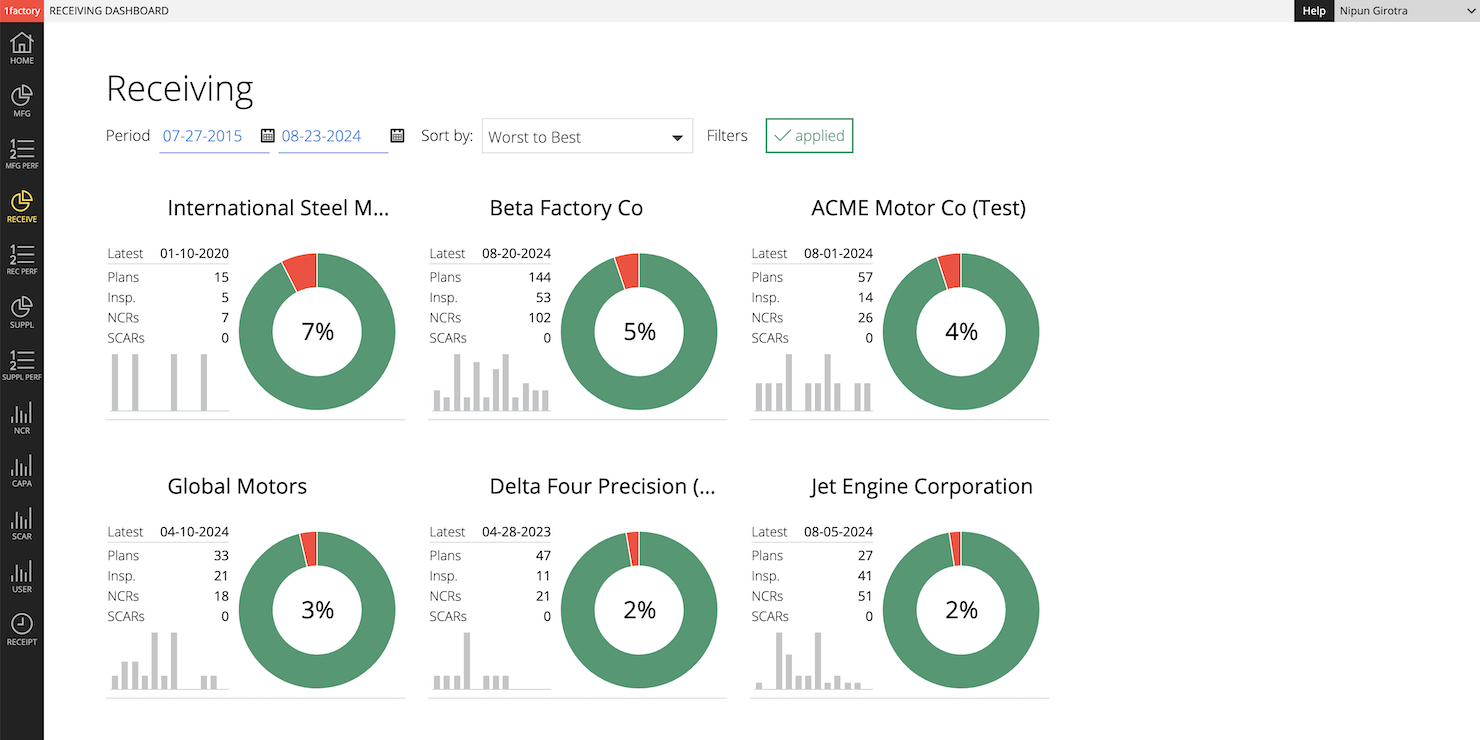
Task: Open the NCR bar chart page
Action: 21,417
